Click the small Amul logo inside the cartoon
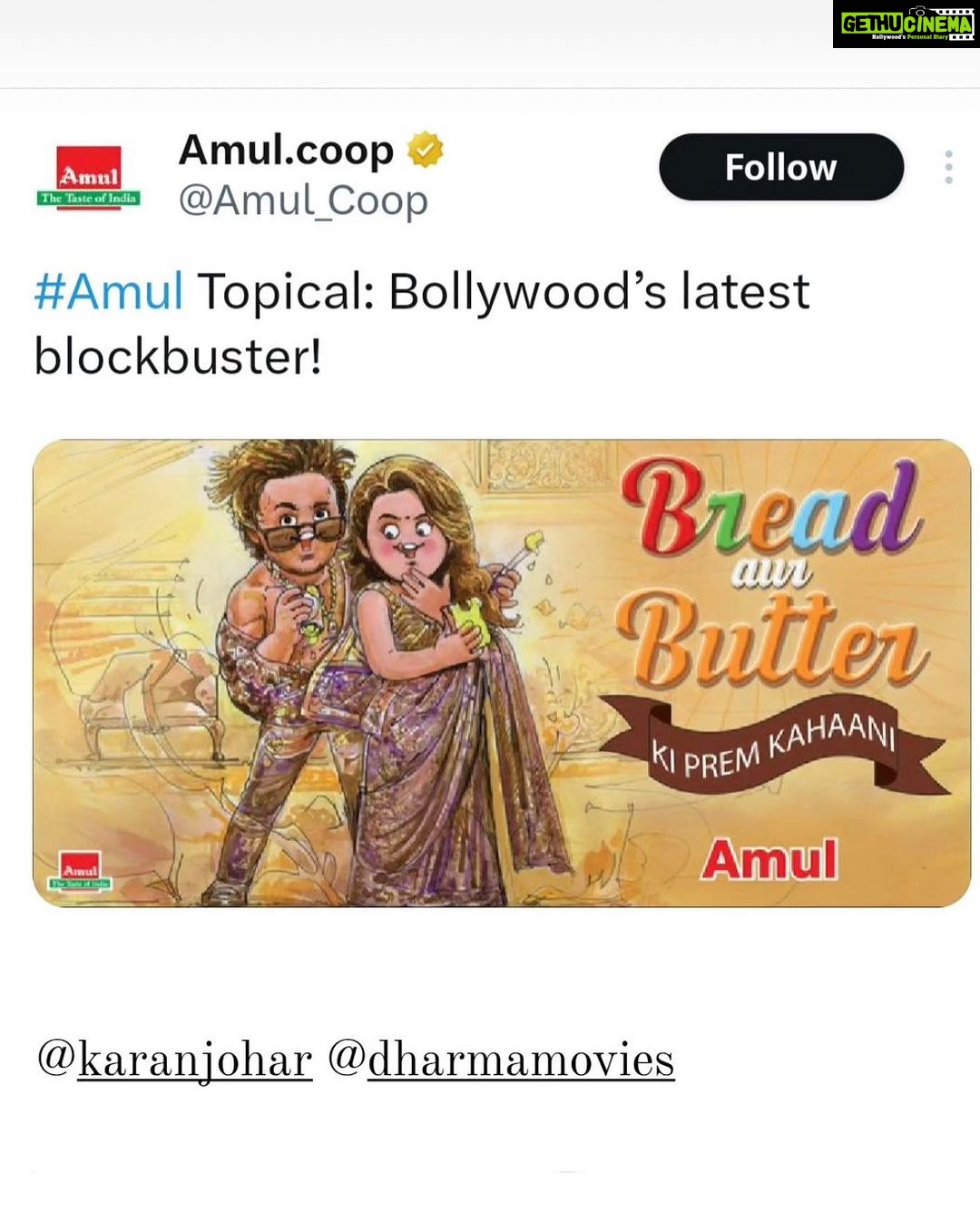Screen dimensions: 980x1212 coord(81,871)
